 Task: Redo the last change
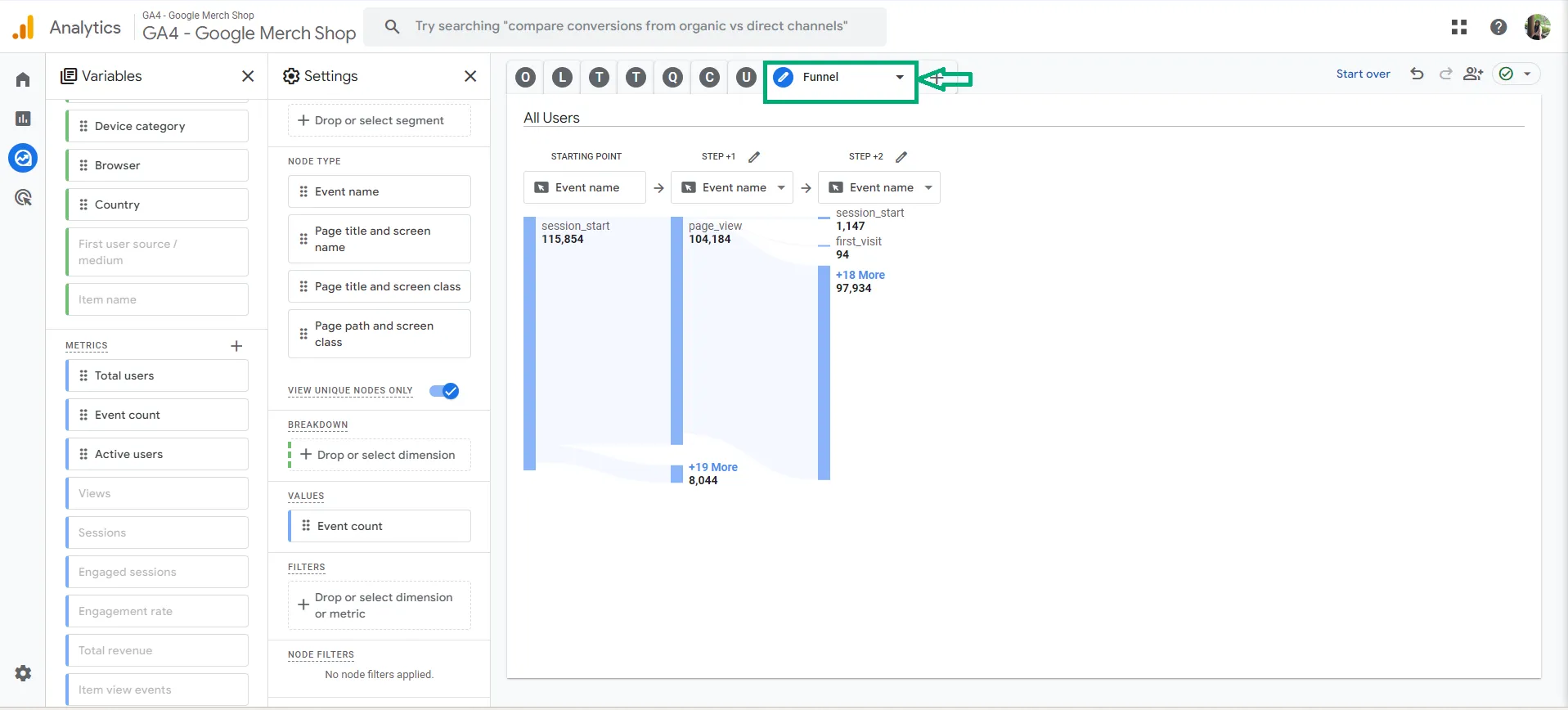click(1445, 74)
